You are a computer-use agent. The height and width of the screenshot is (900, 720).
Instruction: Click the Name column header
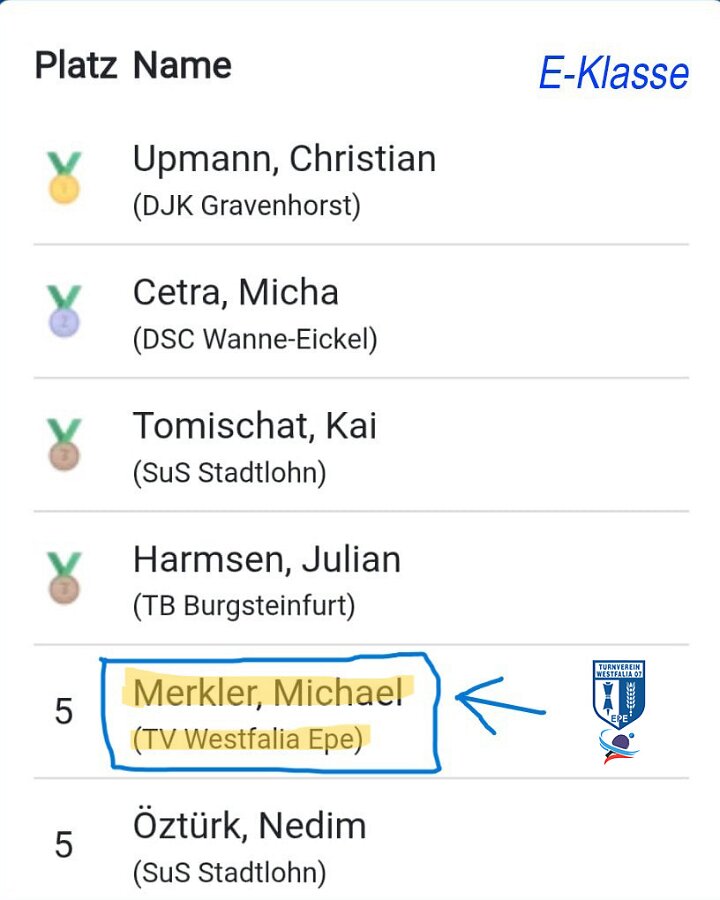[x=182, y=65]
